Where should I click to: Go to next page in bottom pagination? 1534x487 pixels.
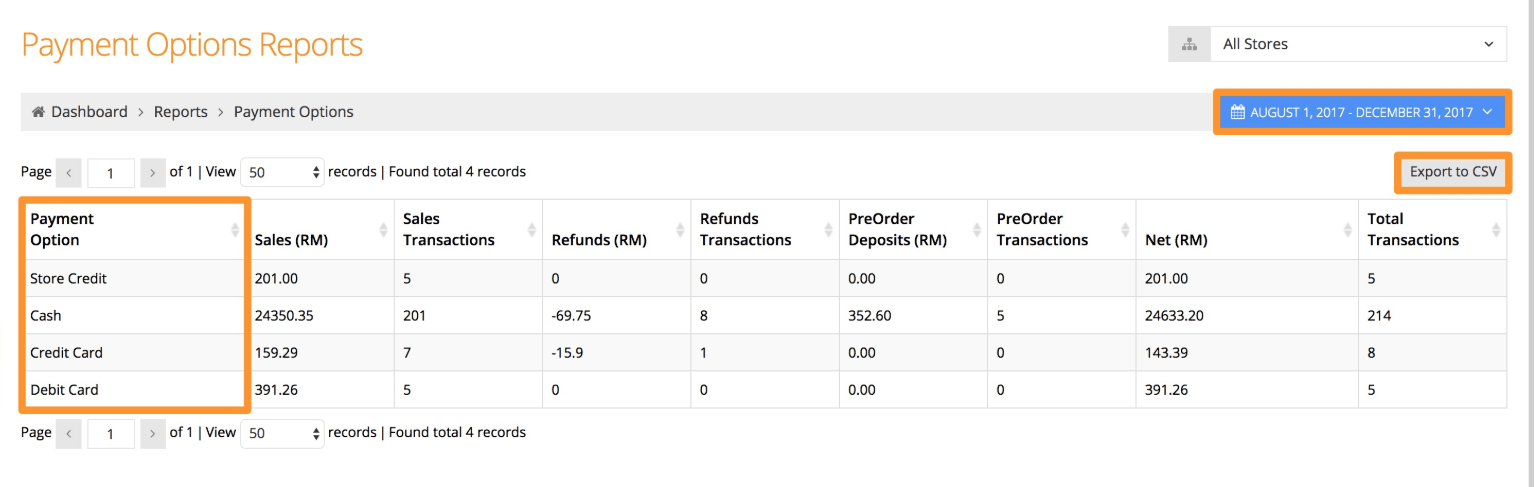(153, 433)
